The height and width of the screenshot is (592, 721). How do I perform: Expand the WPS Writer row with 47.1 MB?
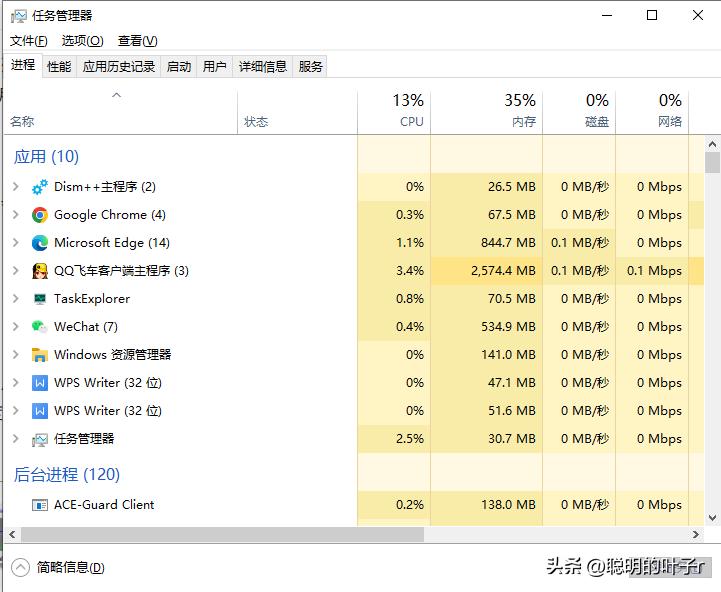click(16, 383)
